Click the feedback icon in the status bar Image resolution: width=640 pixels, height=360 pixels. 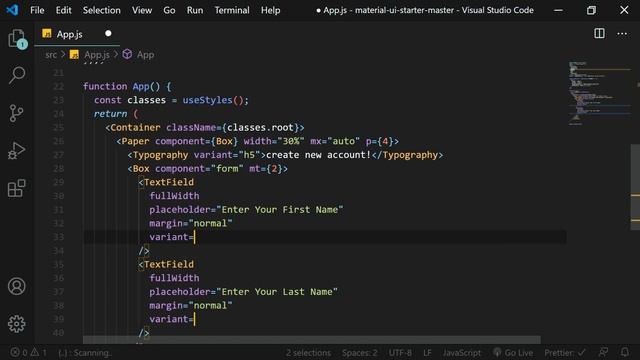point(603,353)
